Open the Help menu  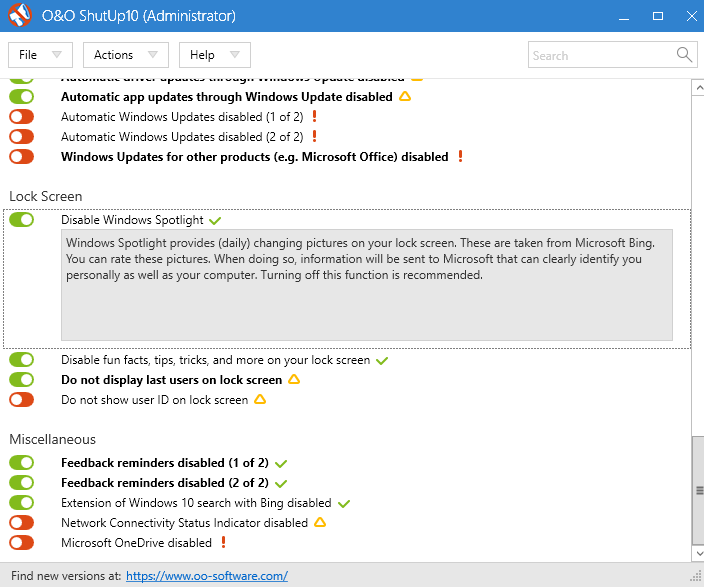click(x=215, y=55)
